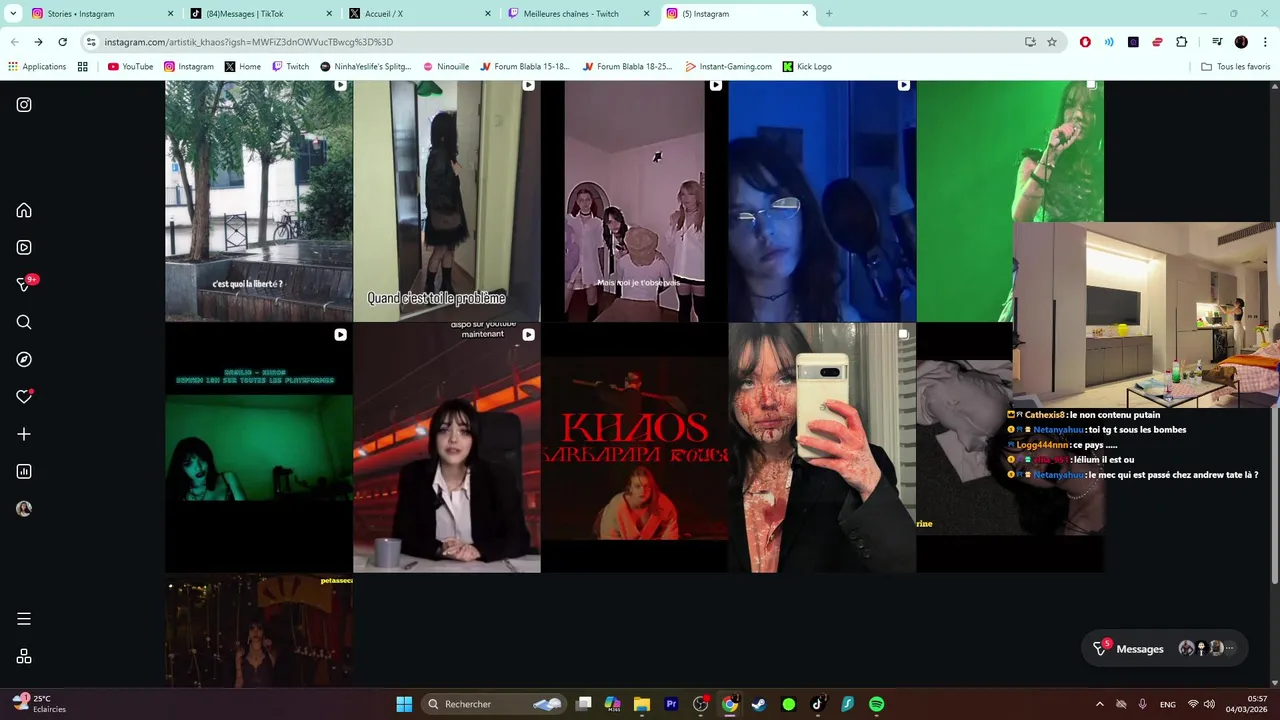Open the tab search dropdown arrow

coord(13,14)
